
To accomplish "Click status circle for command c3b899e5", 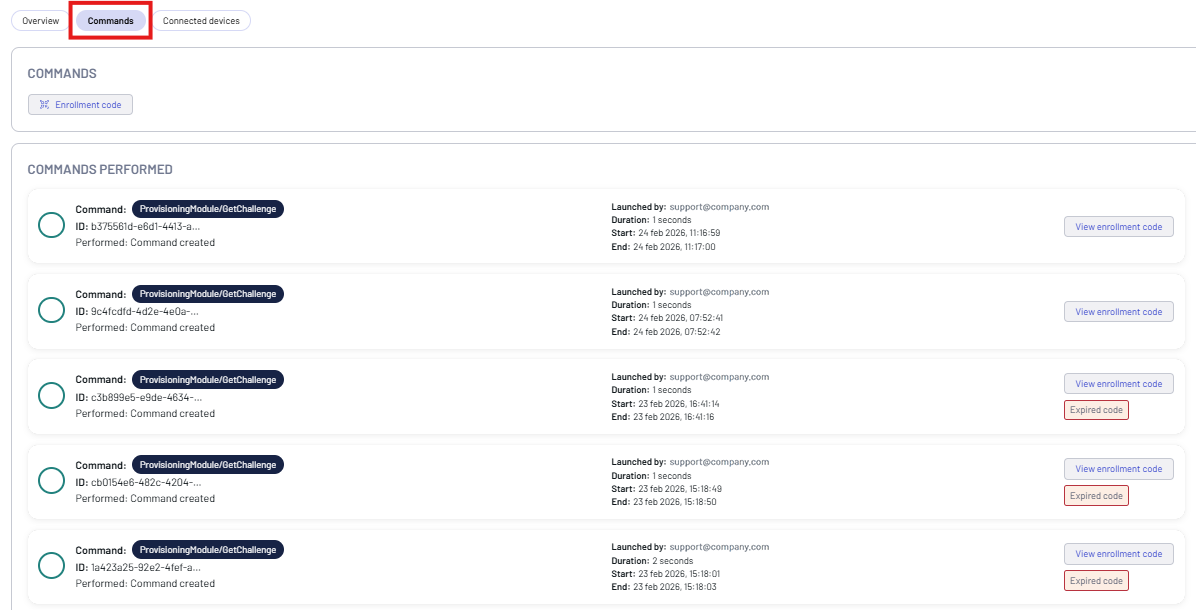I will coord(51,396).
